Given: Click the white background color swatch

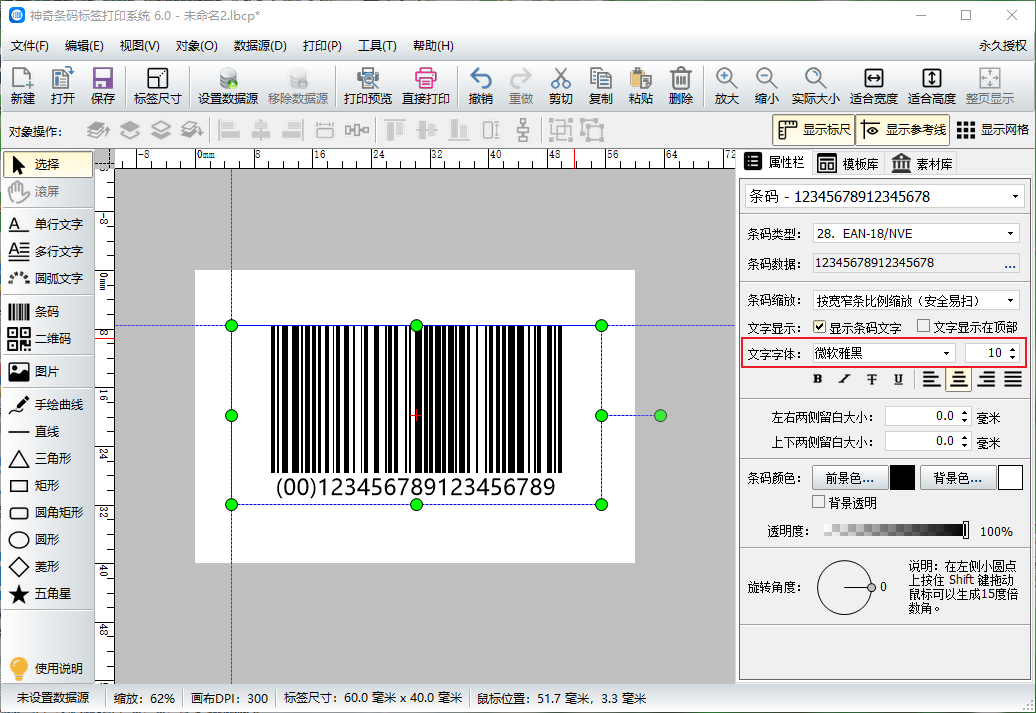Looking at the screenshot, I should point(1010,478).
